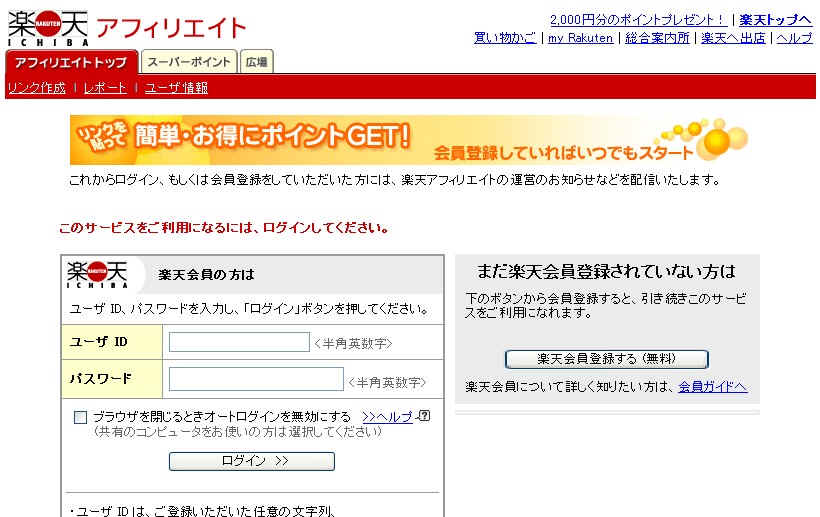Click the ユーザ ID label cell
The image size is (820, 517).
(112, 342)
